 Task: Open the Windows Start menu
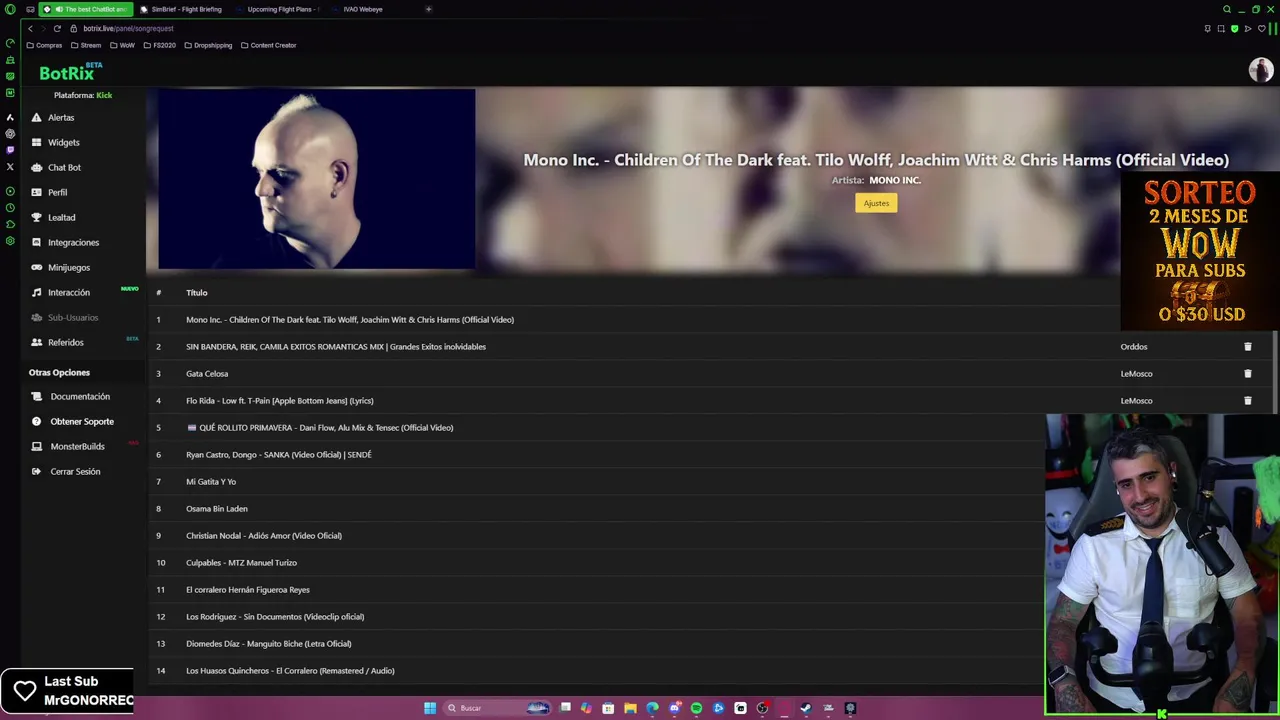430,708
